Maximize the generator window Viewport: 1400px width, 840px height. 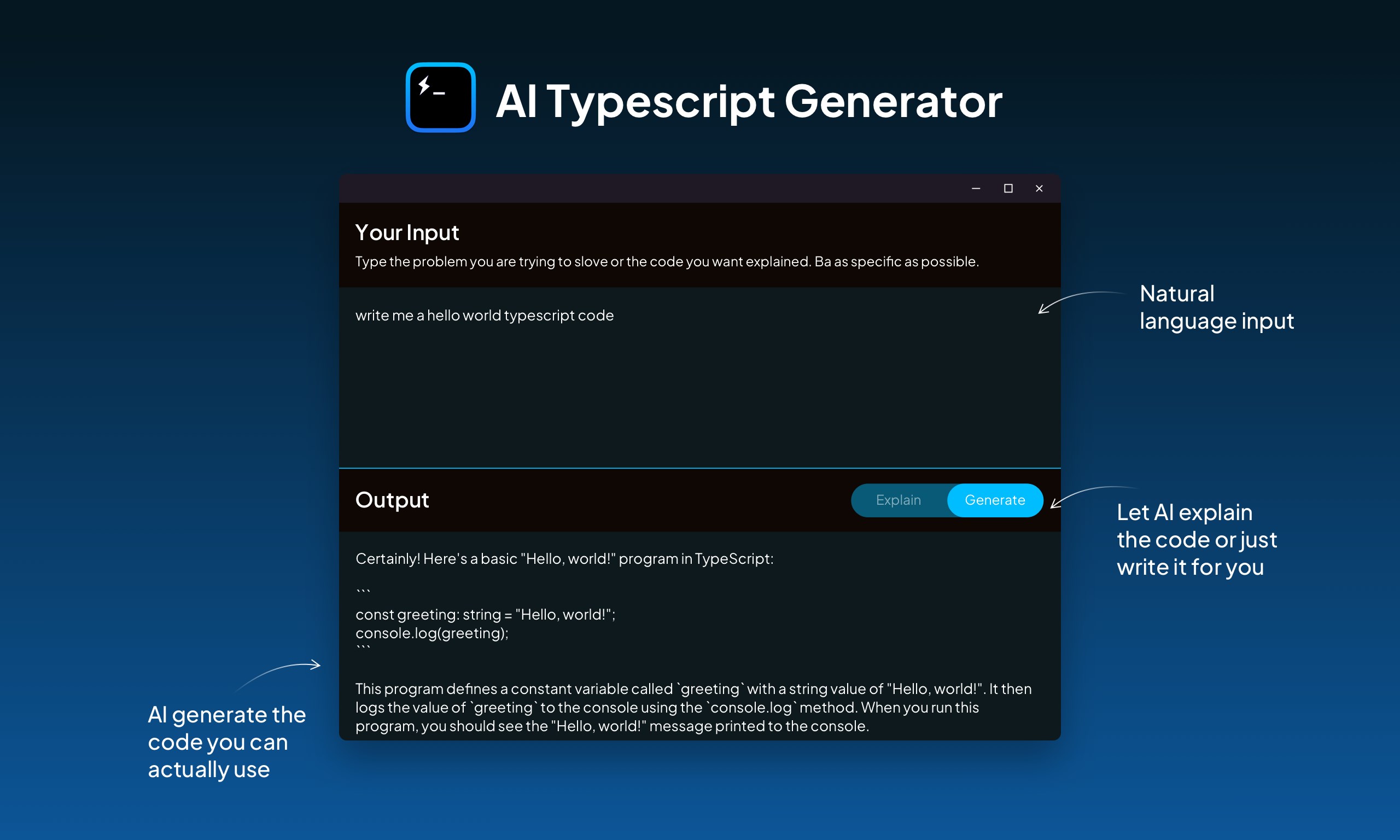click(x=1008, y=189)
